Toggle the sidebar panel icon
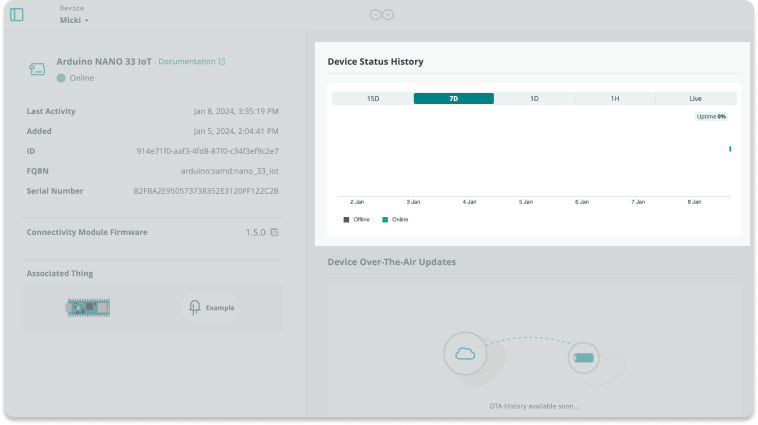Screen dimensions: 758x425 pyautogui.click(x=17, y=15)
